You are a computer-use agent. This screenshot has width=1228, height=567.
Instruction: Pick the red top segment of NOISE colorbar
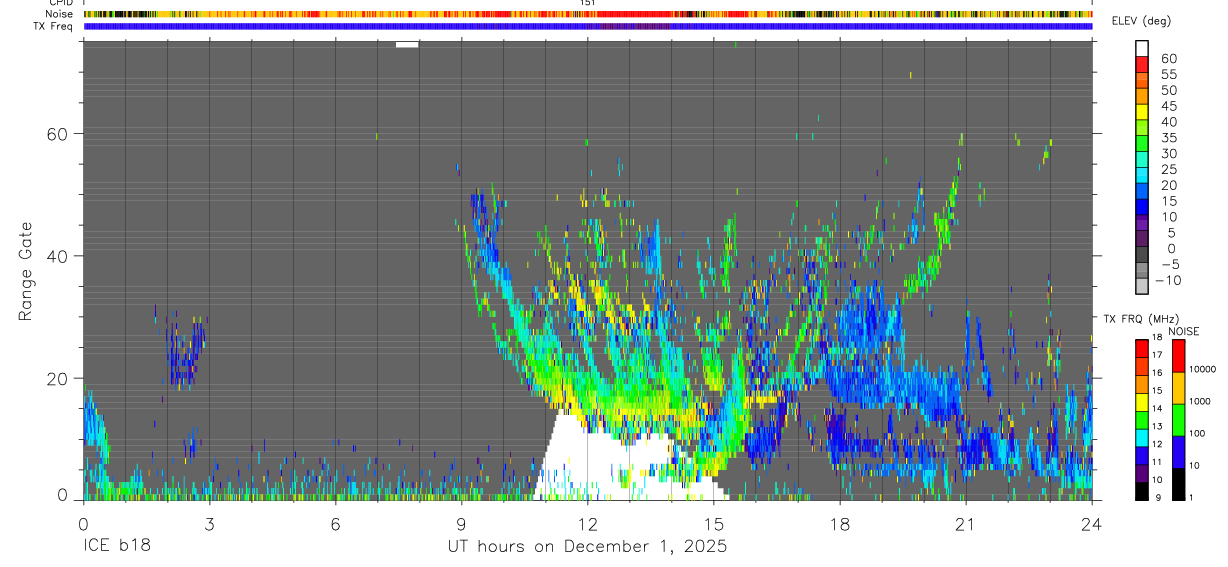(1177, 356)
